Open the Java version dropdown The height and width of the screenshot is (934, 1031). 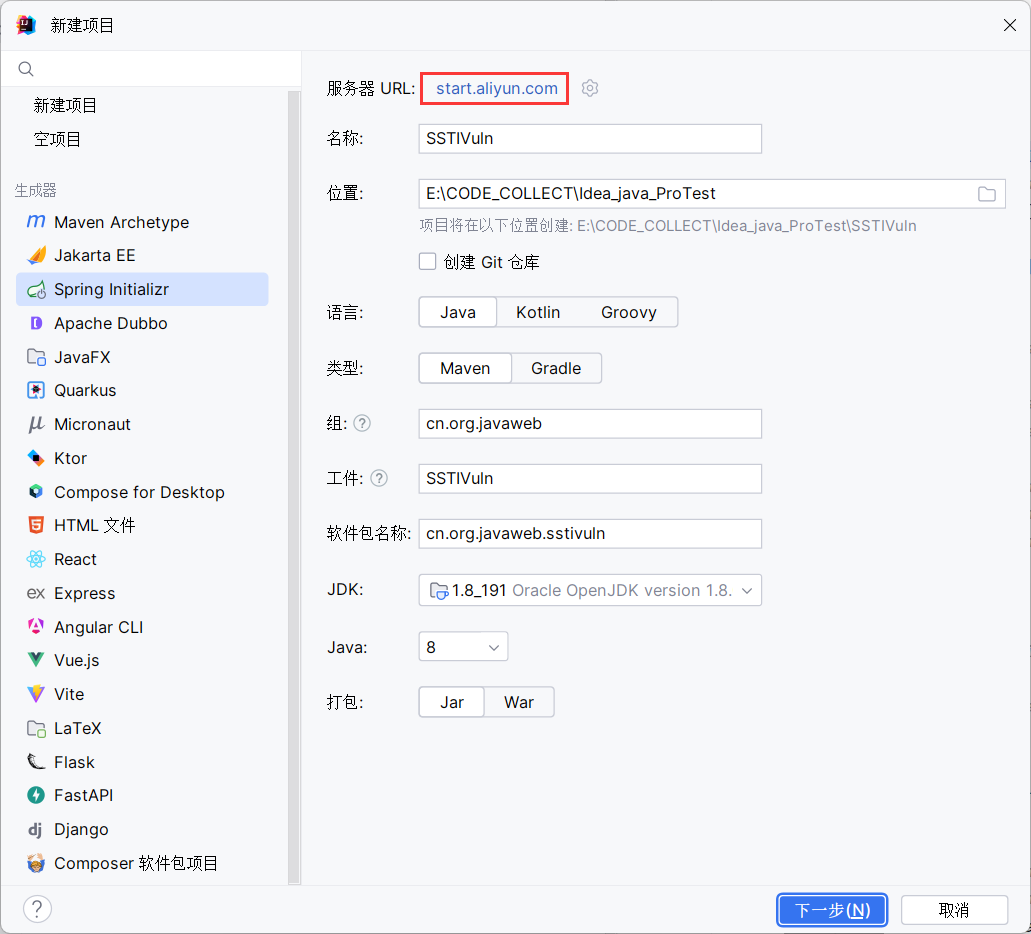click(463, 647)
